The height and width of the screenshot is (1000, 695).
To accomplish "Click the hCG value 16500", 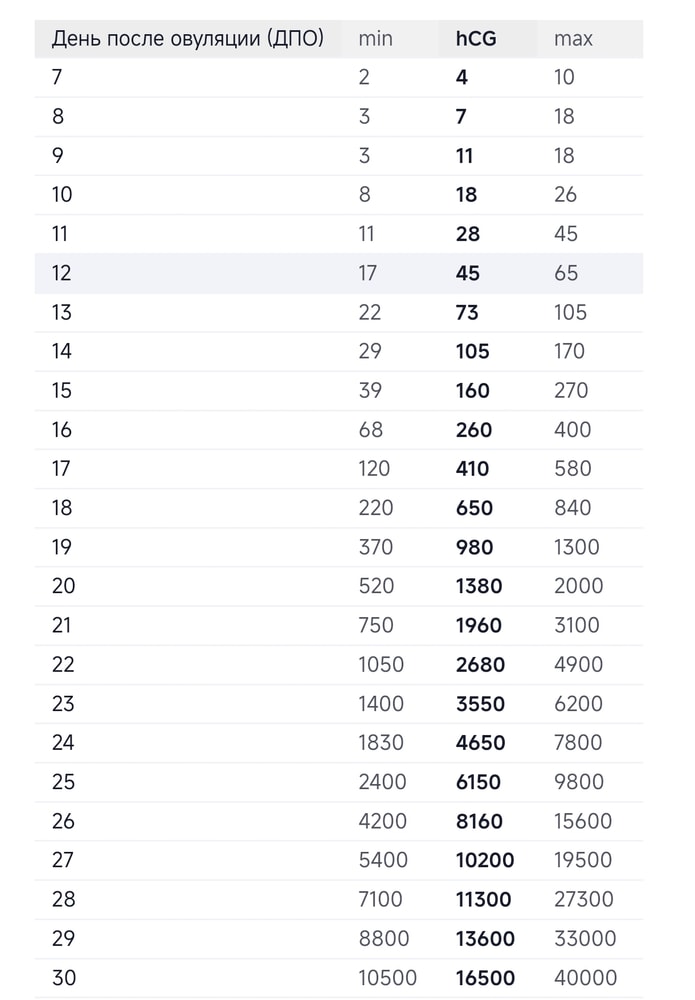I will coord(485,978).
